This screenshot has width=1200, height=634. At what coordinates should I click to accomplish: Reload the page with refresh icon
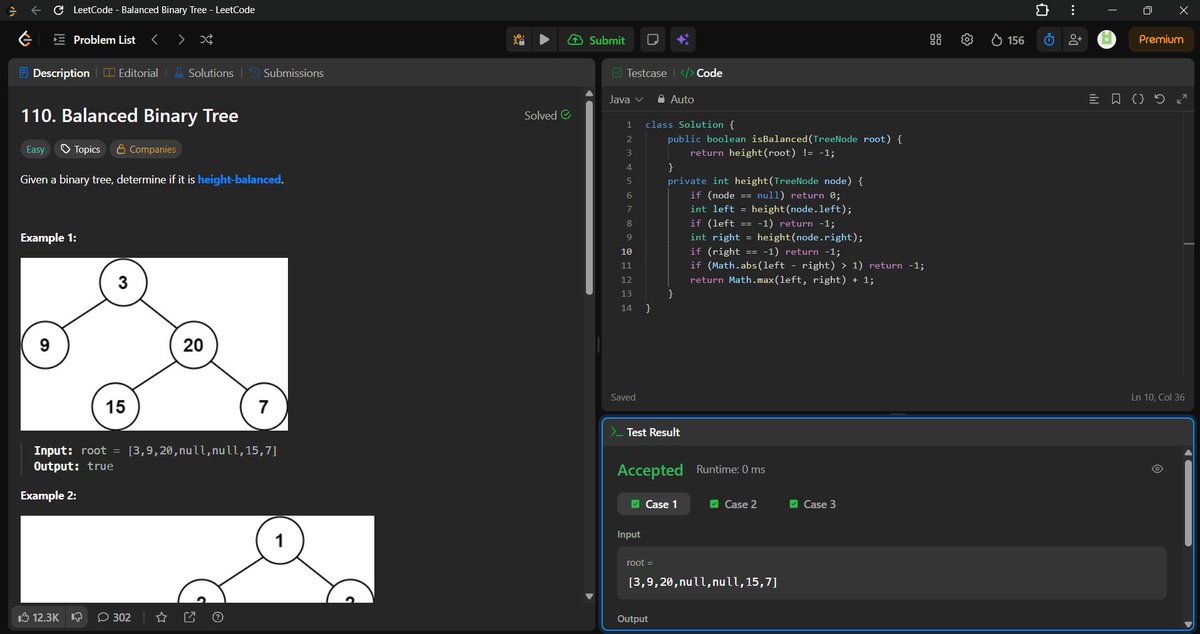[59, 10]
